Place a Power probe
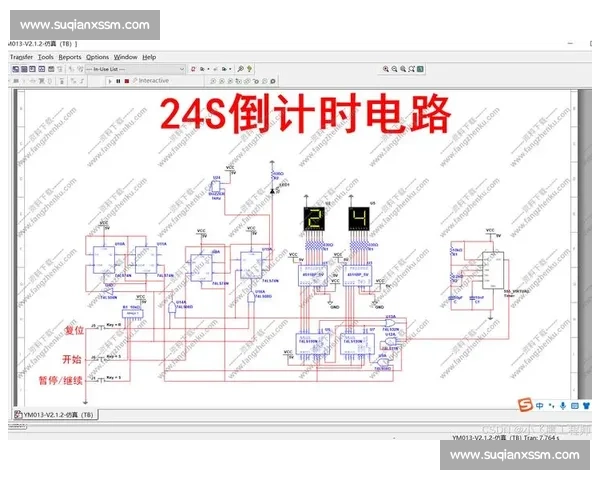The height and width of the screenshot is (480, 600). click(230, 81)
